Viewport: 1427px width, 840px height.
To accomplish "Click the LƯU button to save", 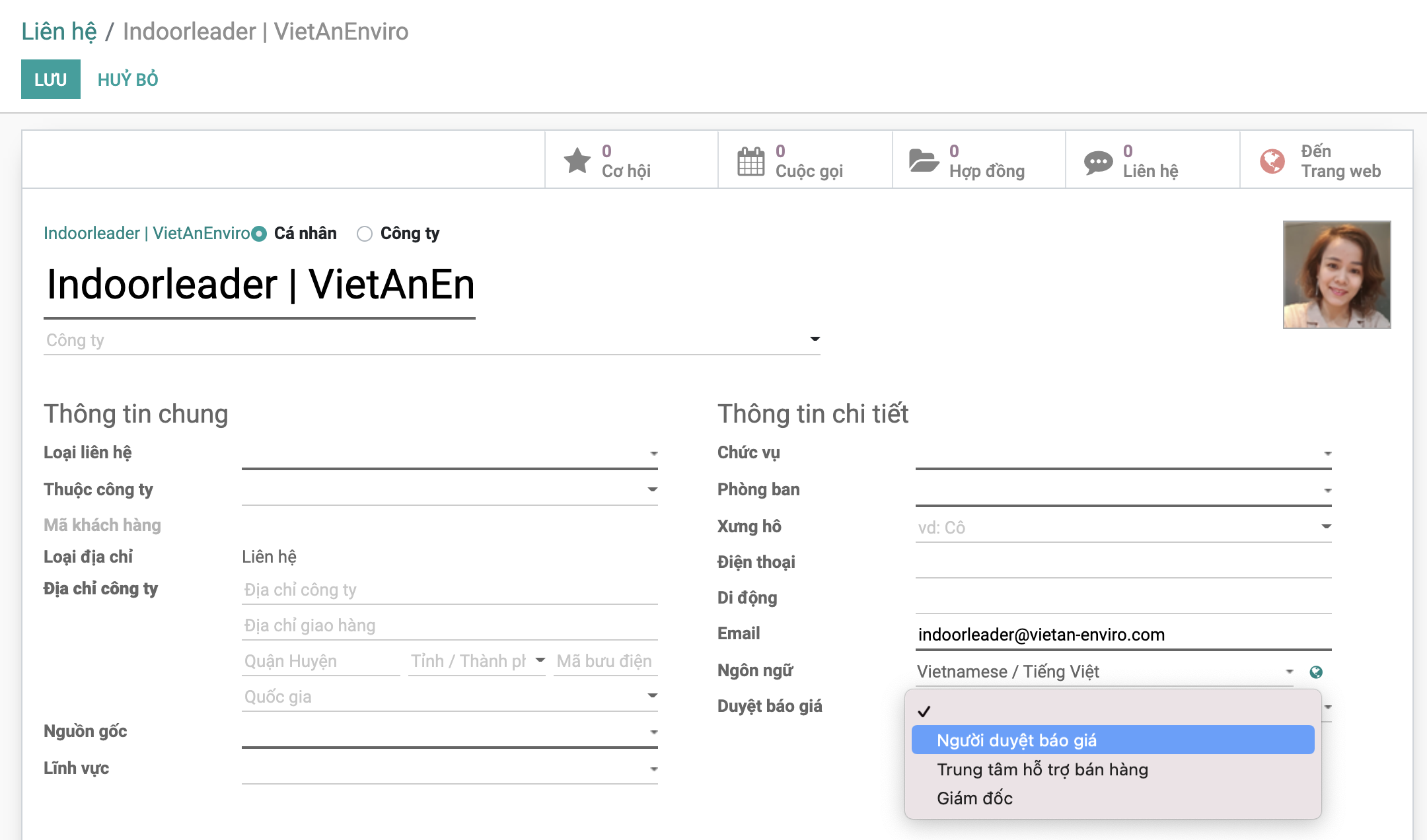I will pyautogui.click(x=50, y=79).
